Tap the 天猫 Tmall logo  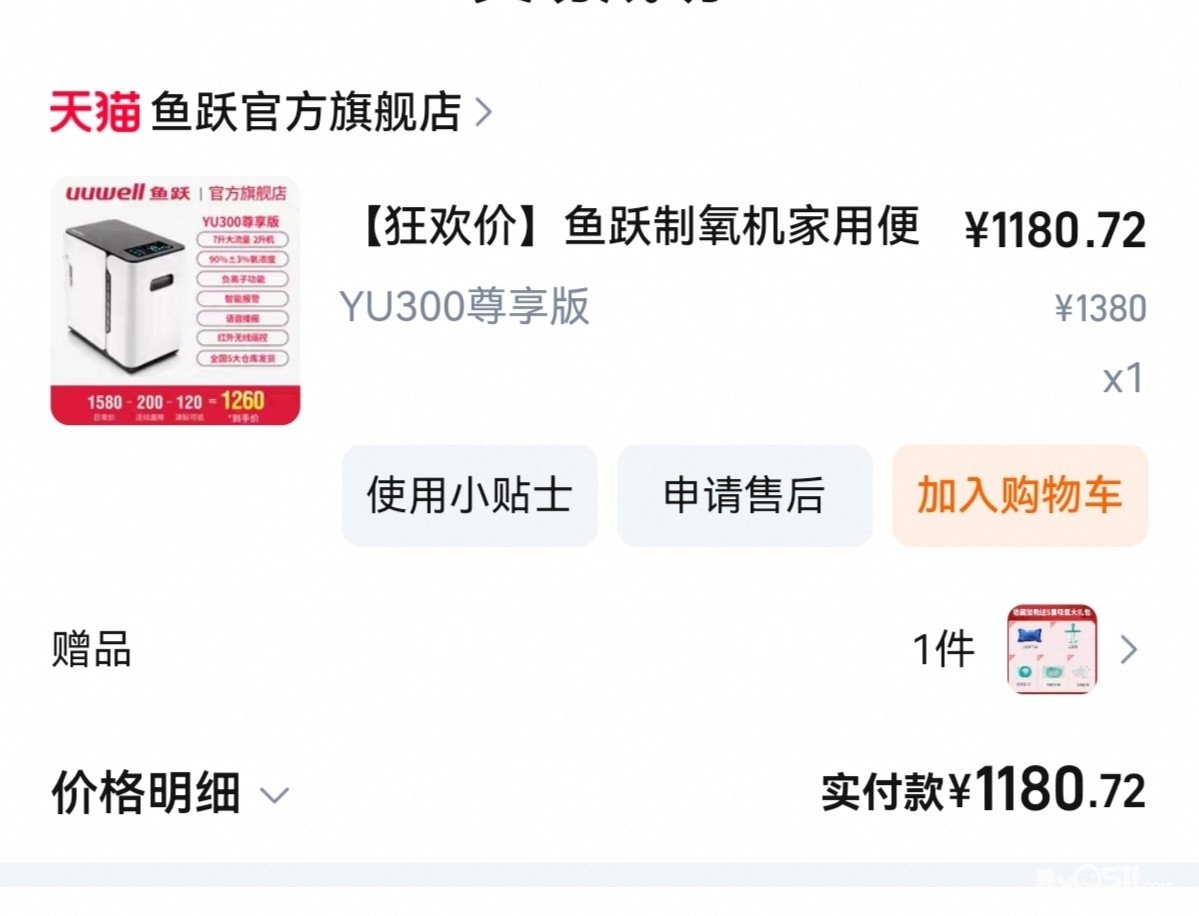point(95,112)
